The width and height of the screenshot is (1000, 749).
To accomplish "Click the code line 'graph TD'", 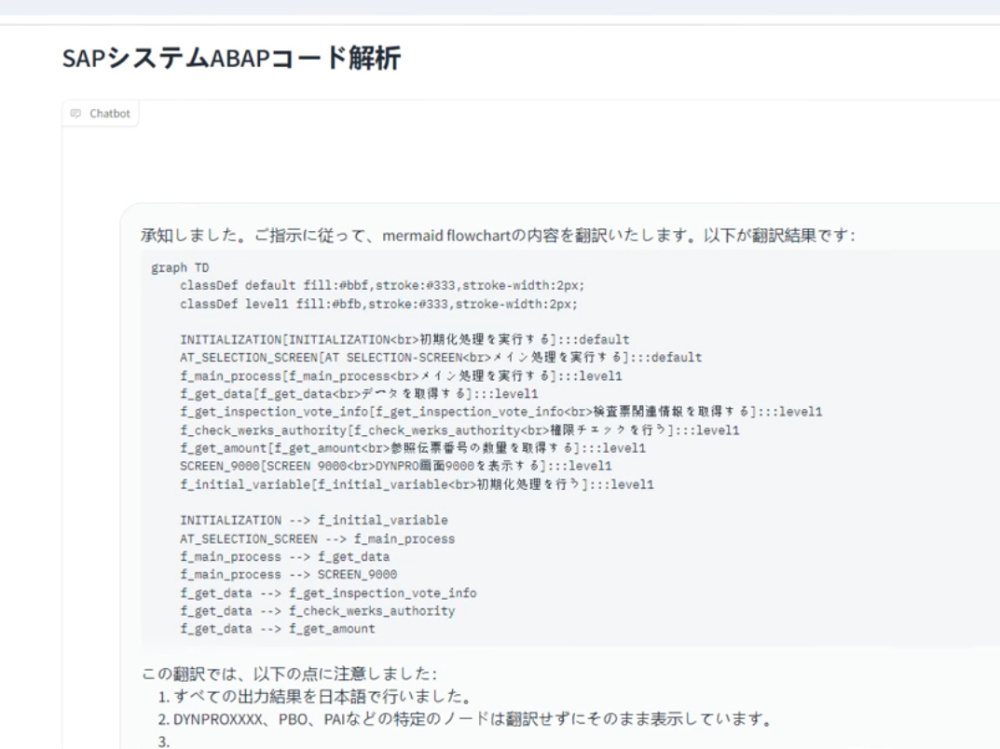I will [x=180, y=268].
